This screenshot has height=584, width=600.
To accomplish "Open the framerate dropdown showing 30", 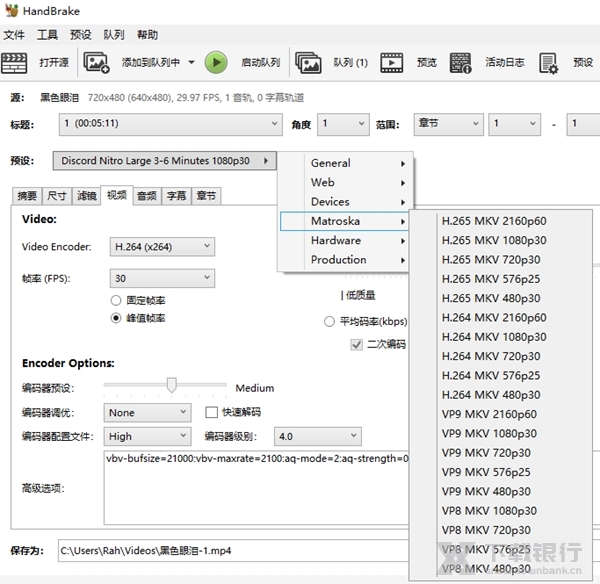I will tap(162, 278).
